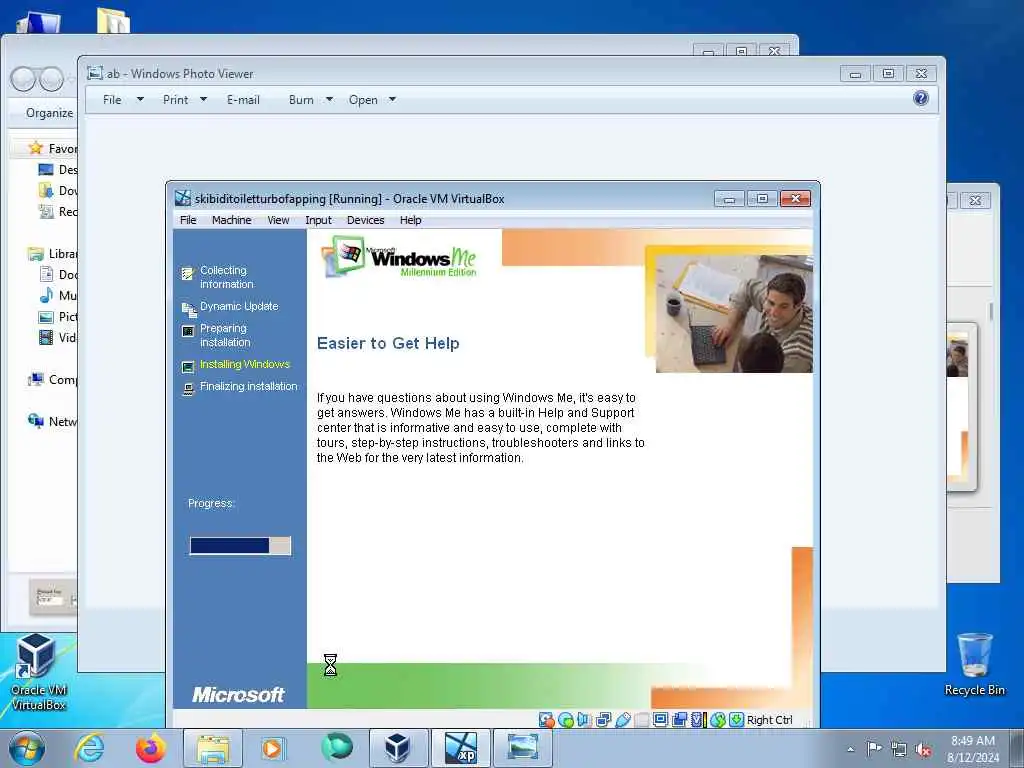Maximize the Windows Photo Viewer window
Screen dimensions: 1024x768
pos(888,74)
